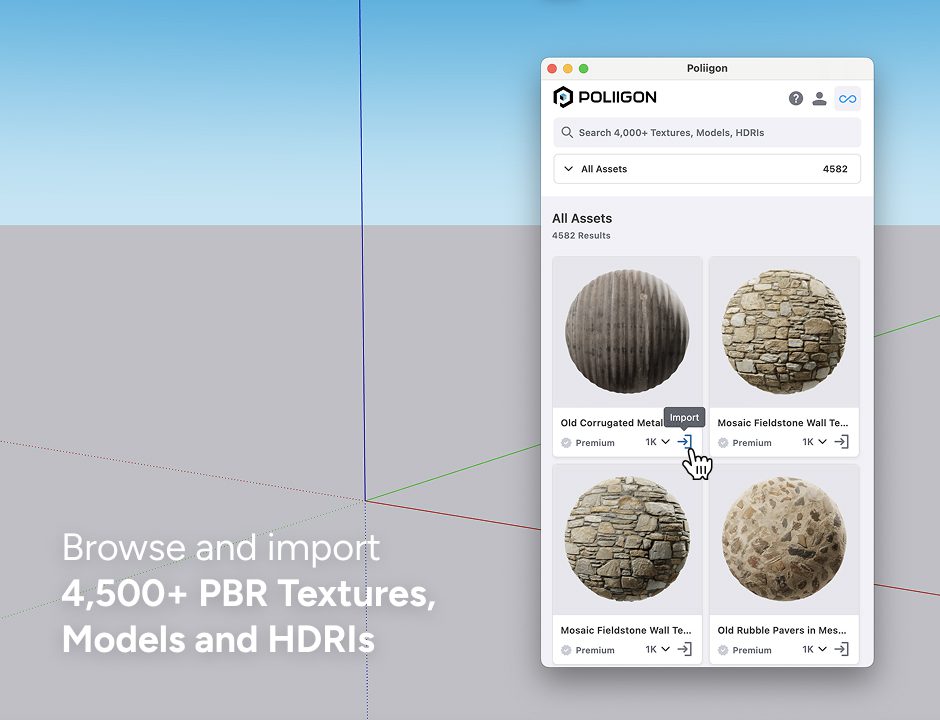Import the Old Rubble Pavers texture
The height and width of the screenshot is (720, 940).
tap(842, 649)
